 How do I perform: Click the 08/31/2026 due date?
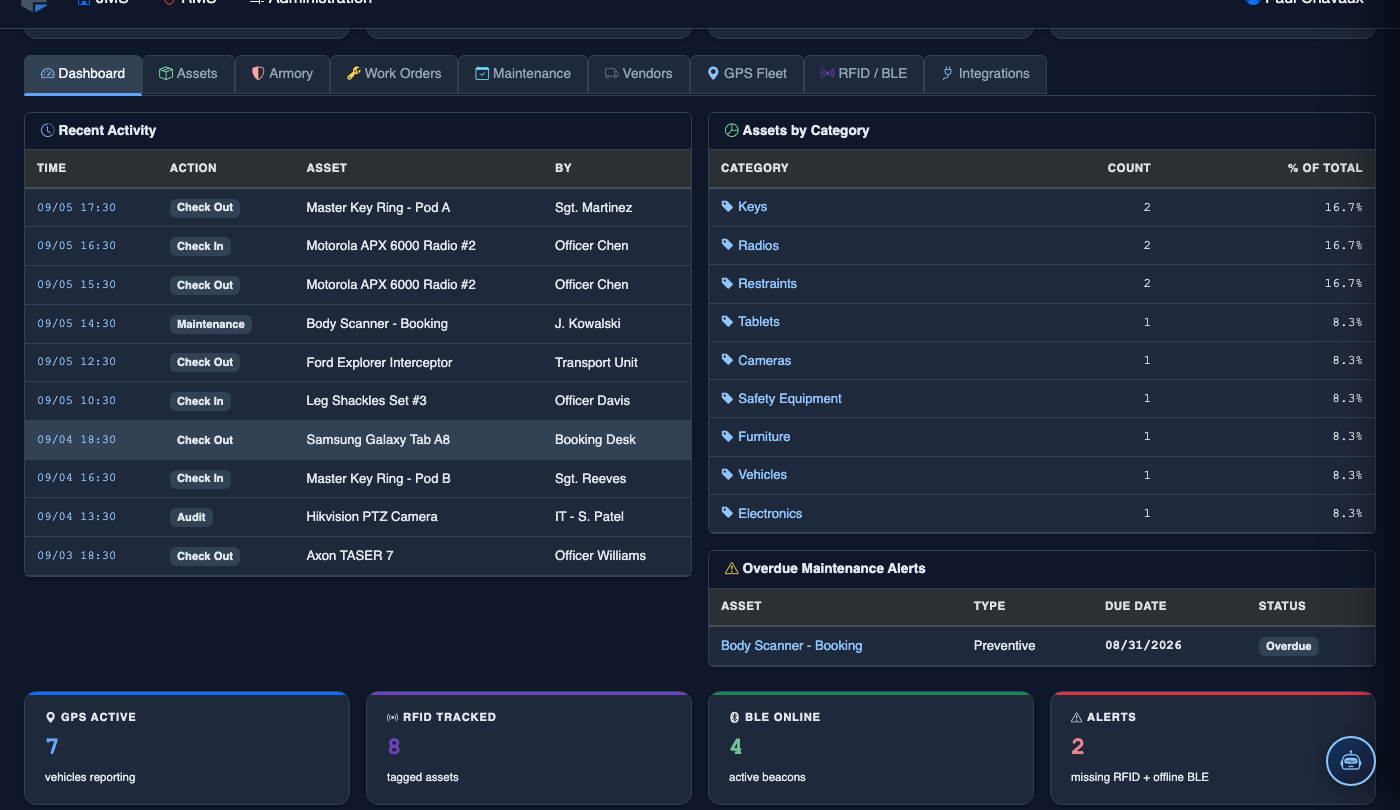pyautogui.click(x=1143, y=646)
